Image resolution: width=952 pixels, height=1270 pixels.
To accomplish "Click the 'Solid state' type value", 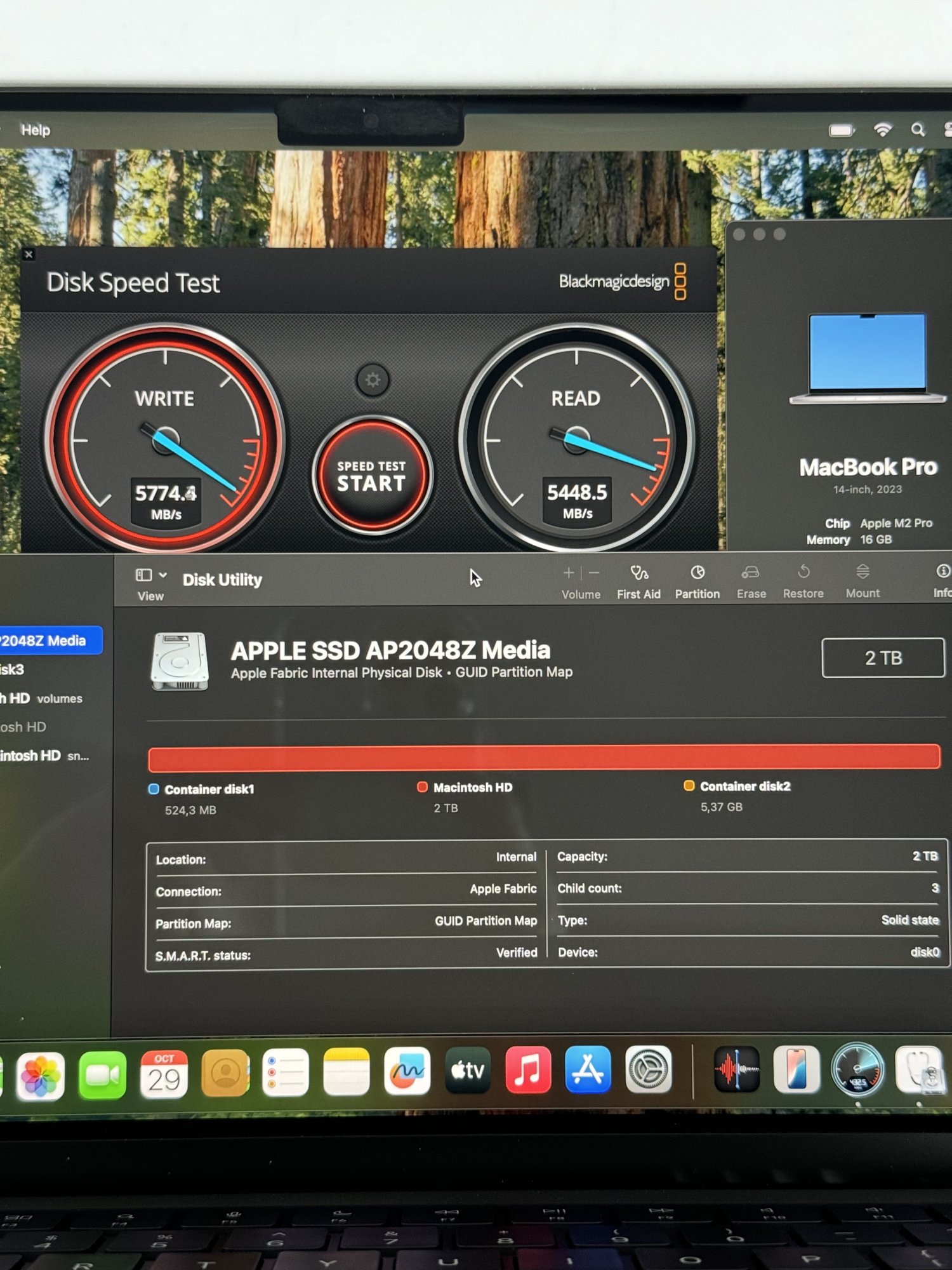I will 909,919.
